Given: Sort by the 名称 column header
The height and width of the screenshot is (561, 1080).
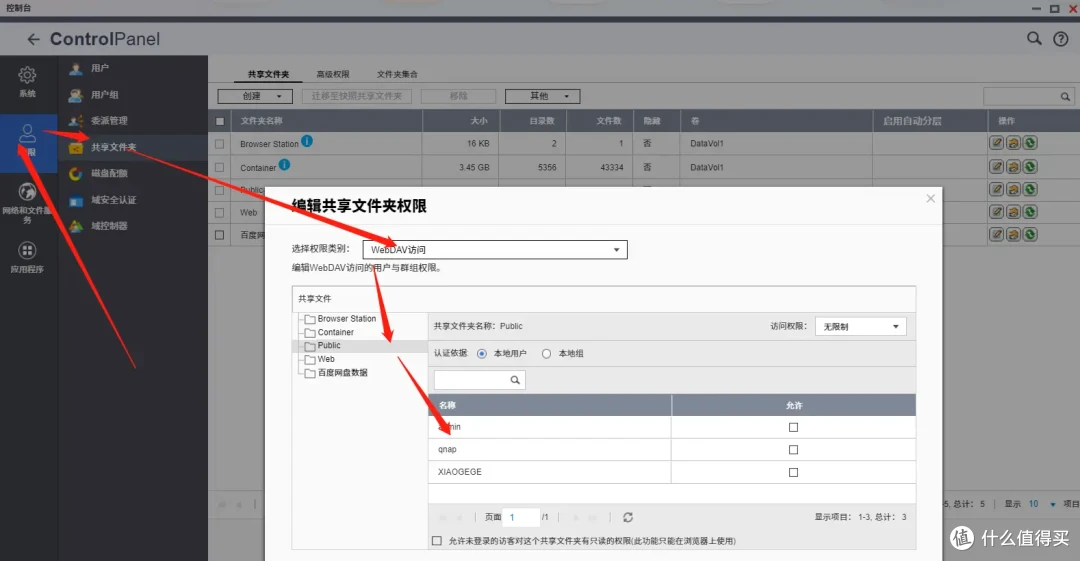Looking at the screenshot, I should coord(550,405).
